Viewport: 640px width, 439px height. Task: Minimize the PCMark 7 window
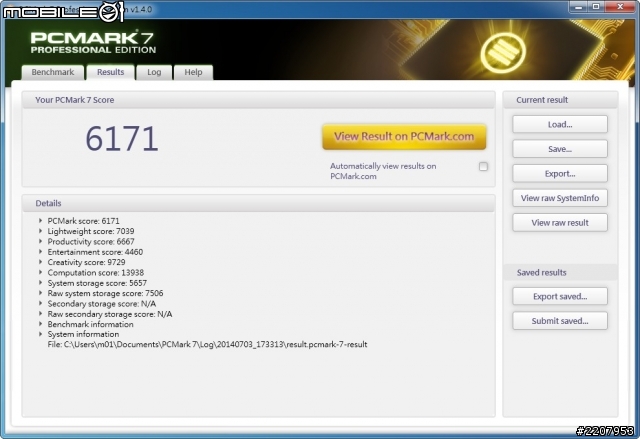(578, 7)
